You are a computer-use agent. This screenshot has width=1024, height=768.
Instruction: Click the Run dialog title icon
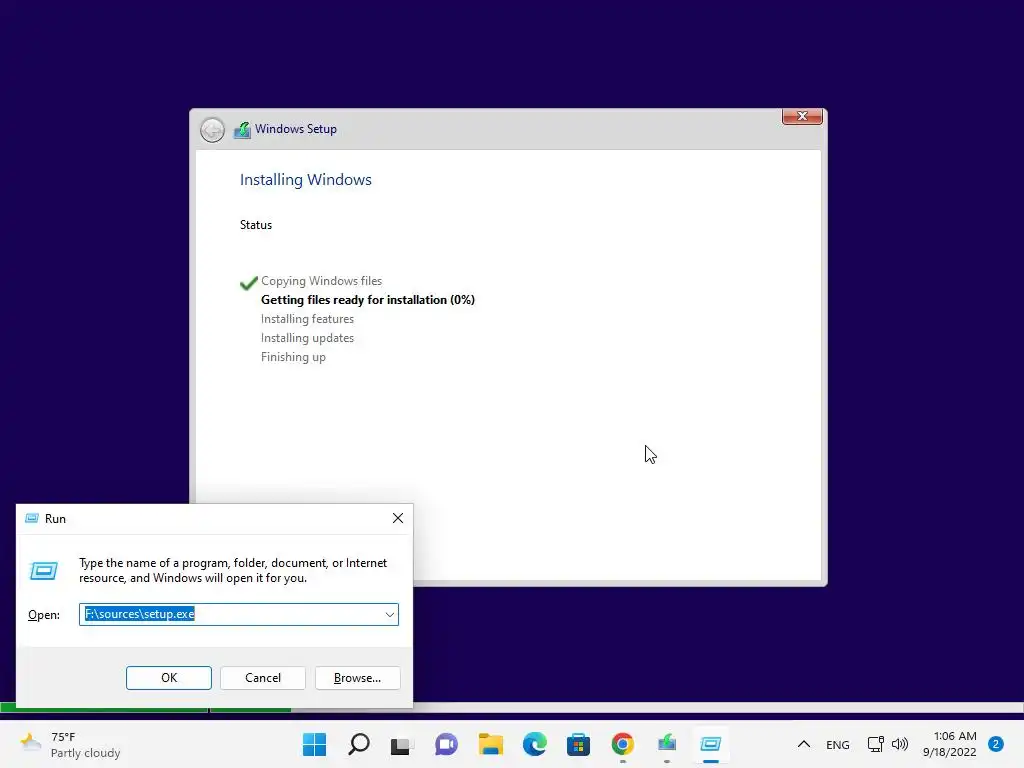[x=31, y=519]
